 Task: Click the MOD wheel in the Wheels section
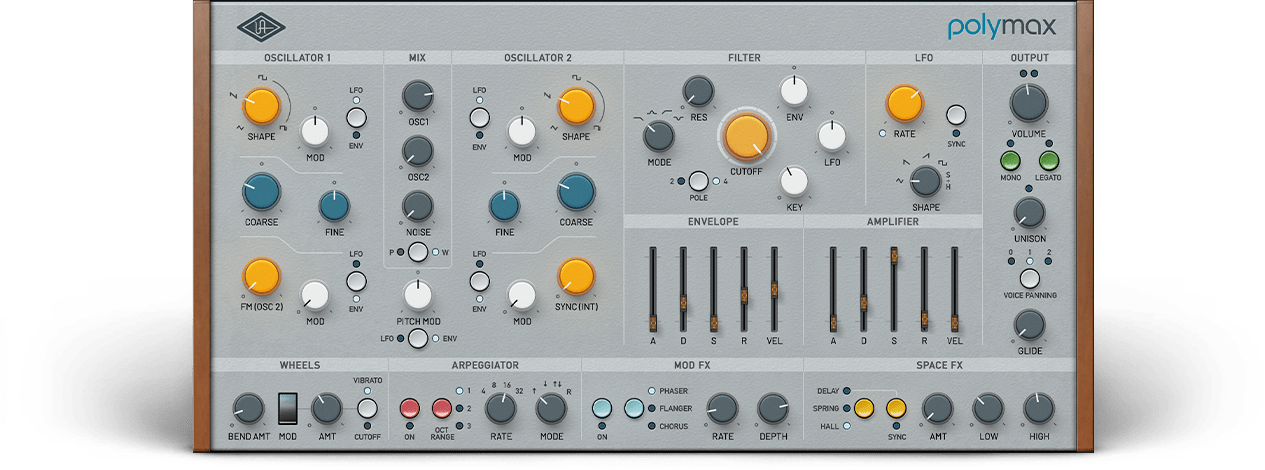[x=287, y=408]
